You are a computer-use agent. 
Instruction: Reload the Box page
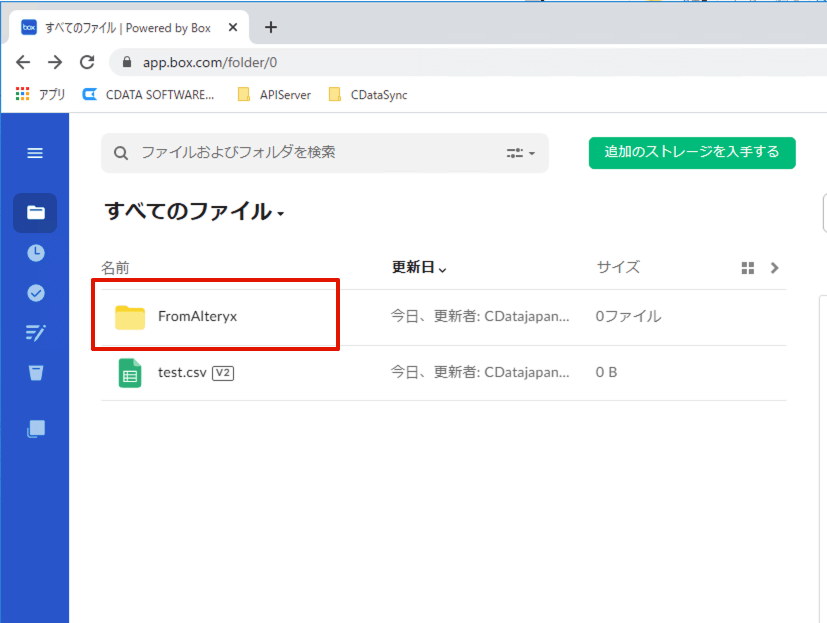87,62
